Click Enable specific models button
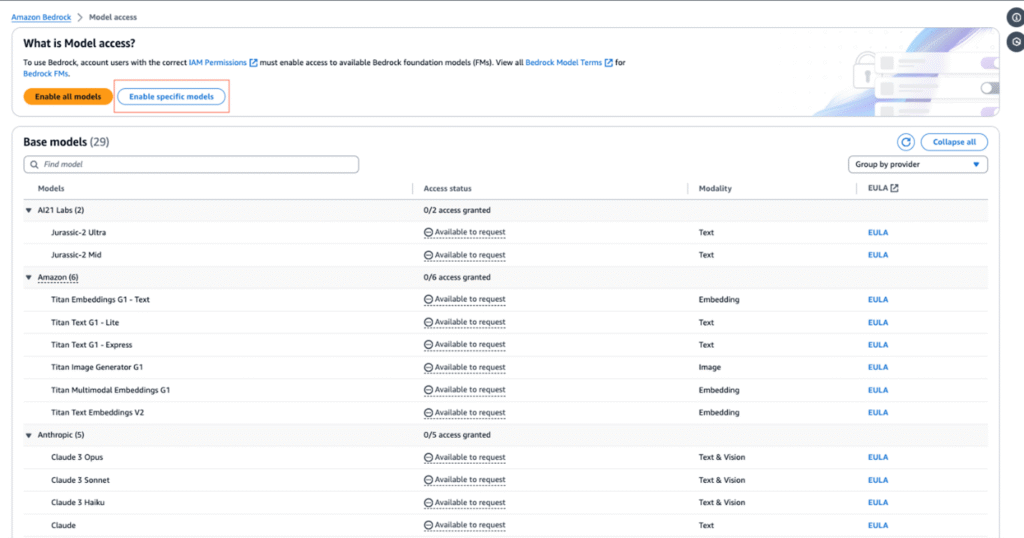The height and width of the screenshot is (538, 1024). [x=172, y=96]
